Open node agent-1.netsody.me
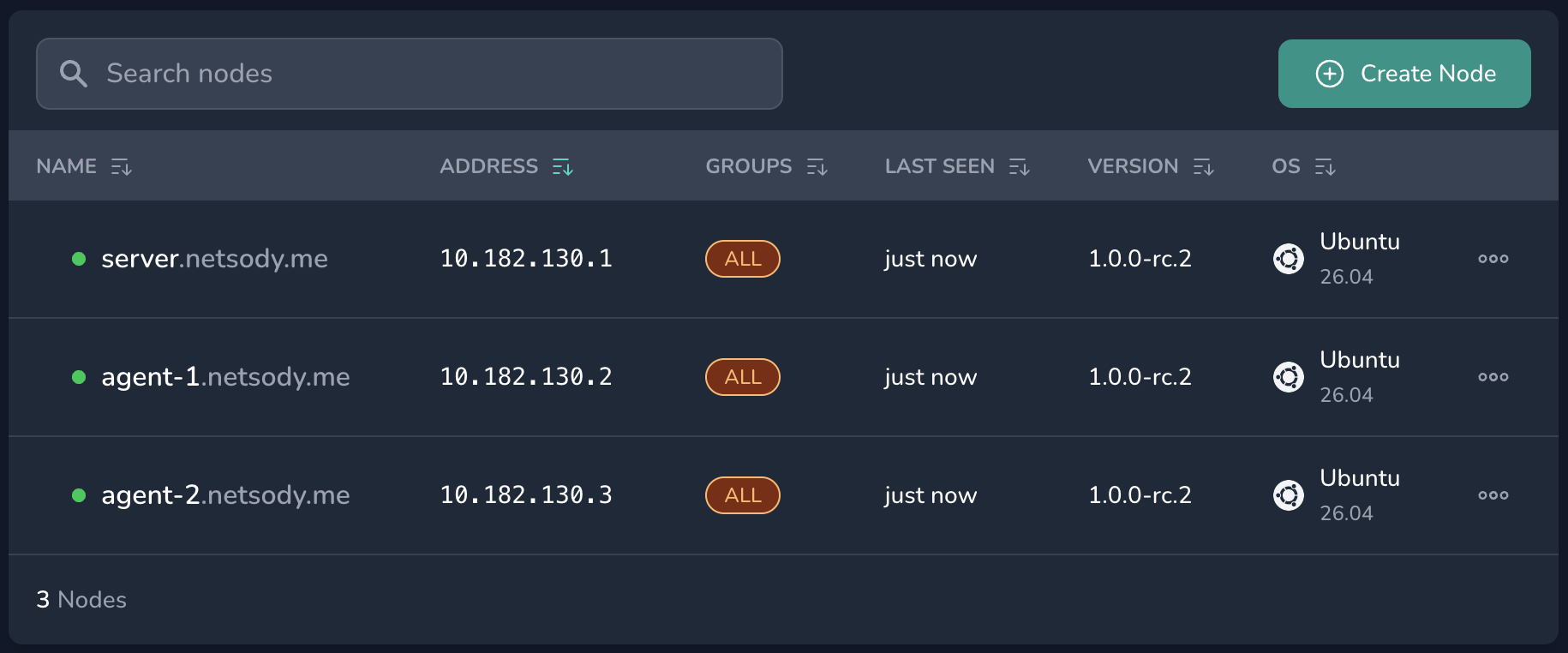 click(225, 377)
